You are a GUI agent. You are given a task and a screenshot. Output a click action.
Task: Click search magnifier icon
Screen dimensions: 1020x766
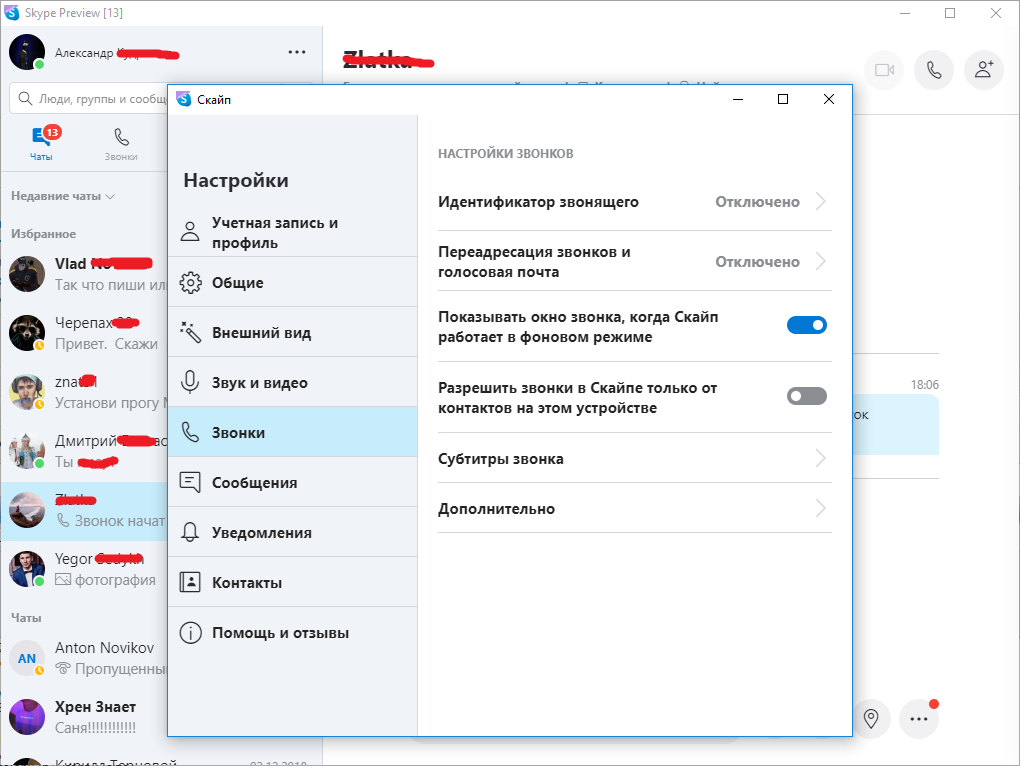tap(25, 99)
